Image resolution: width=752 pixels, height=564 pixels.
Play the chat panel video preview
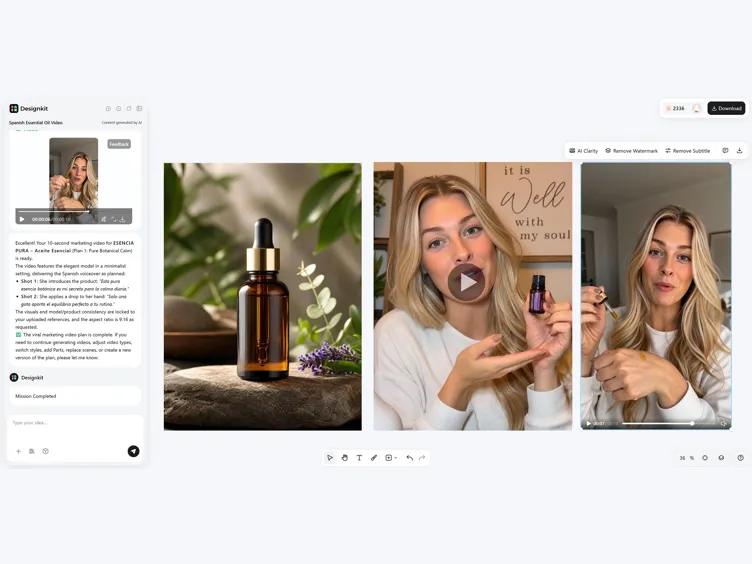22,219
